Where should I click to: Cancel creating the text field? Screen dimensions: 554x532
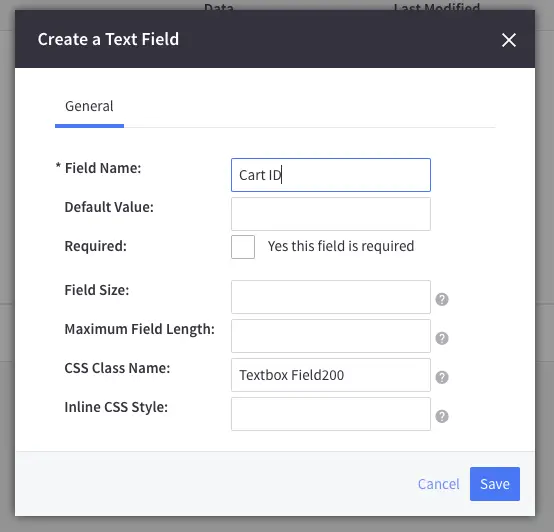(x=438, y=484)
